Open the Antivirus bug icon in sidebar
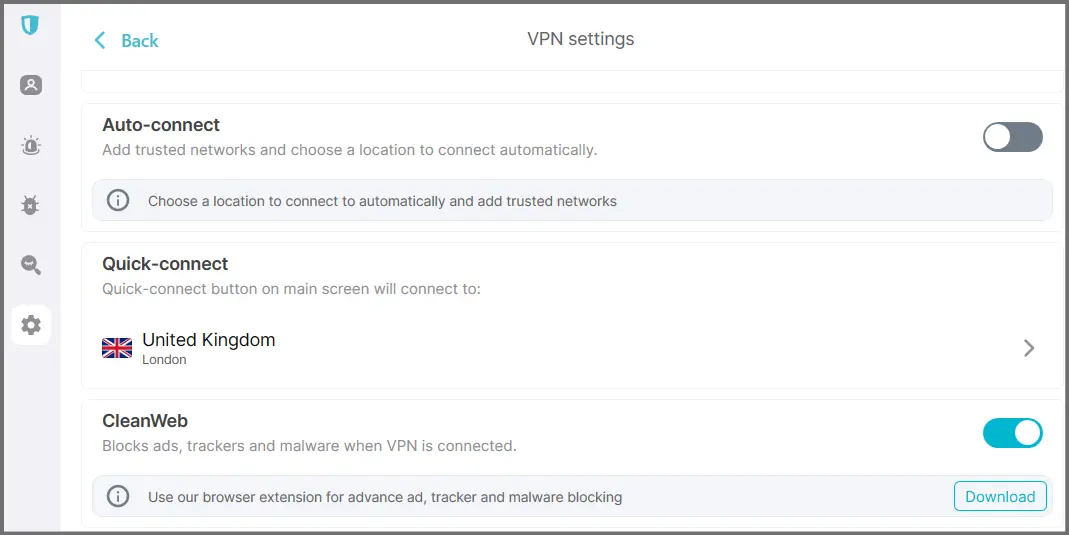The height and width of the screenshot is (535, 1069). coord(31,206)
